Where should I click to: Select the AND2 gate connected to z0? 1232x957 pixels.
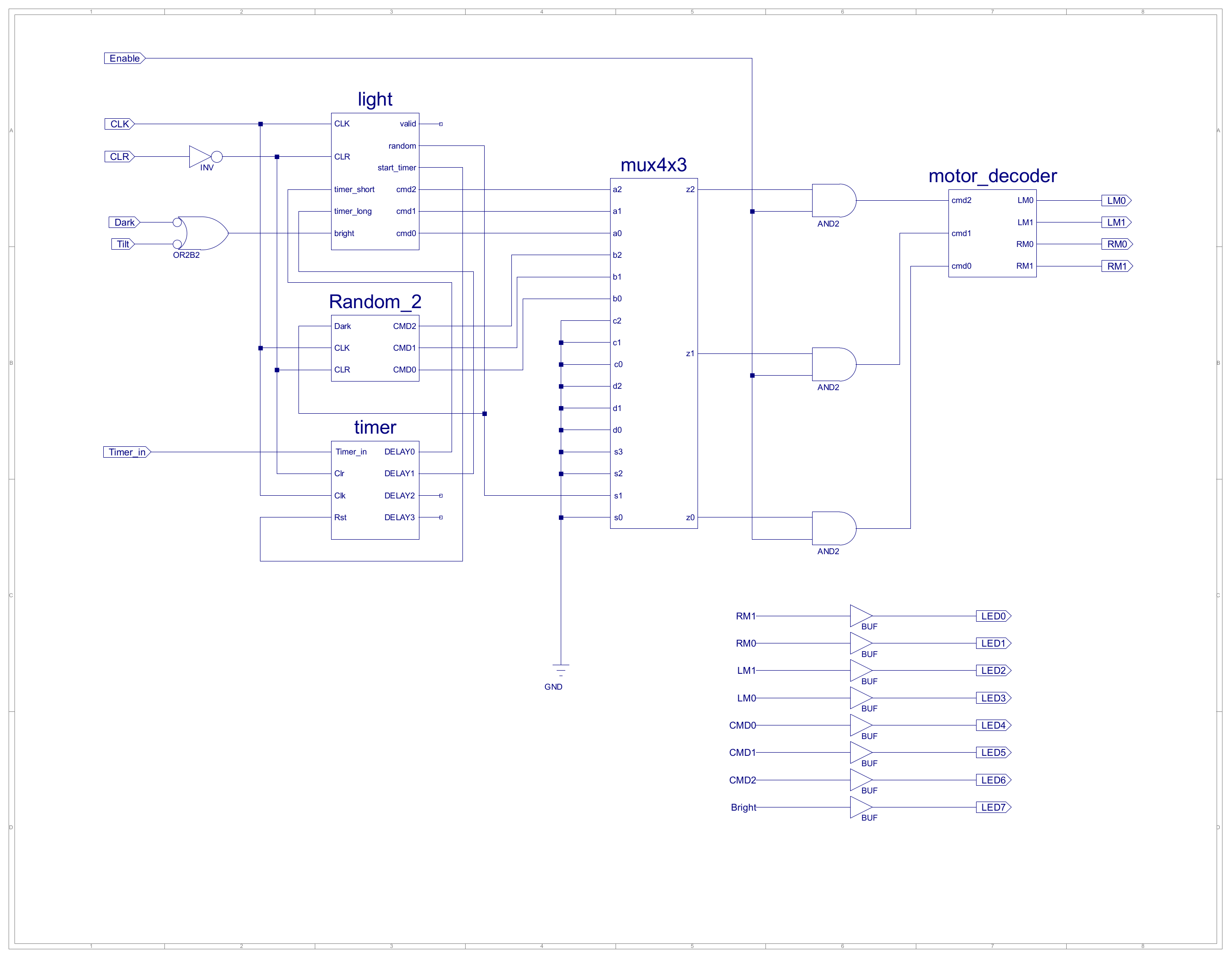click(x=833, y=528)
